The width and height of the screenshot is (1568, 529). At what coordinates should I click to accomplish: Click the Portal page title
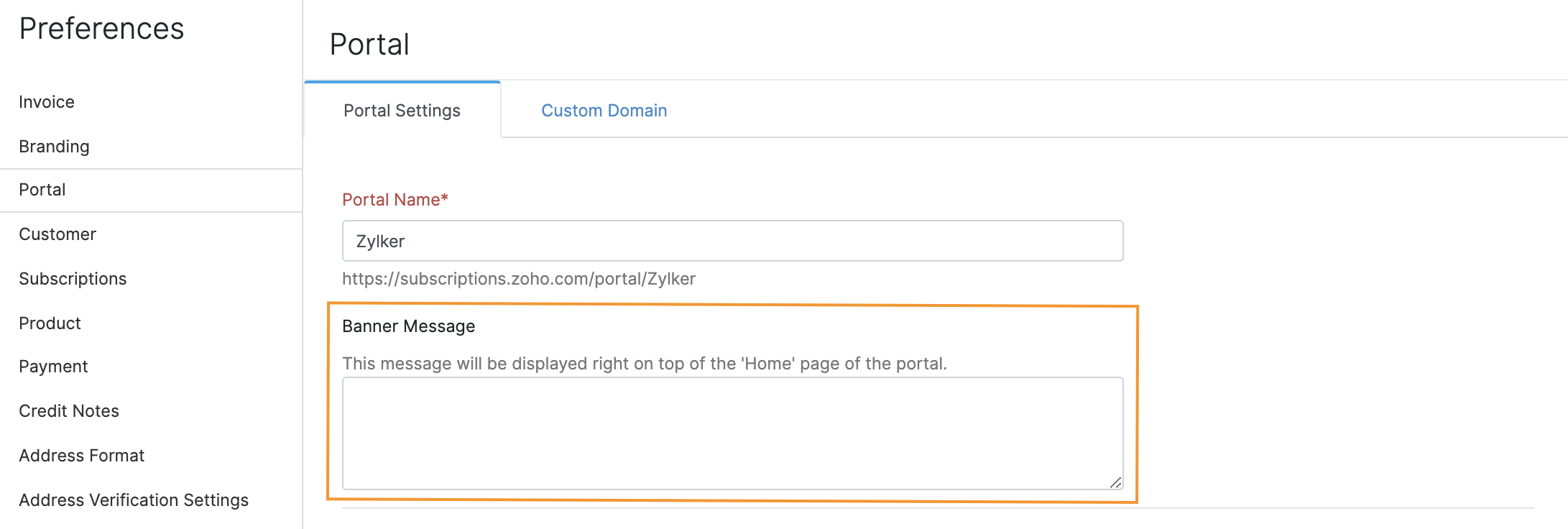tap(369, 44)
